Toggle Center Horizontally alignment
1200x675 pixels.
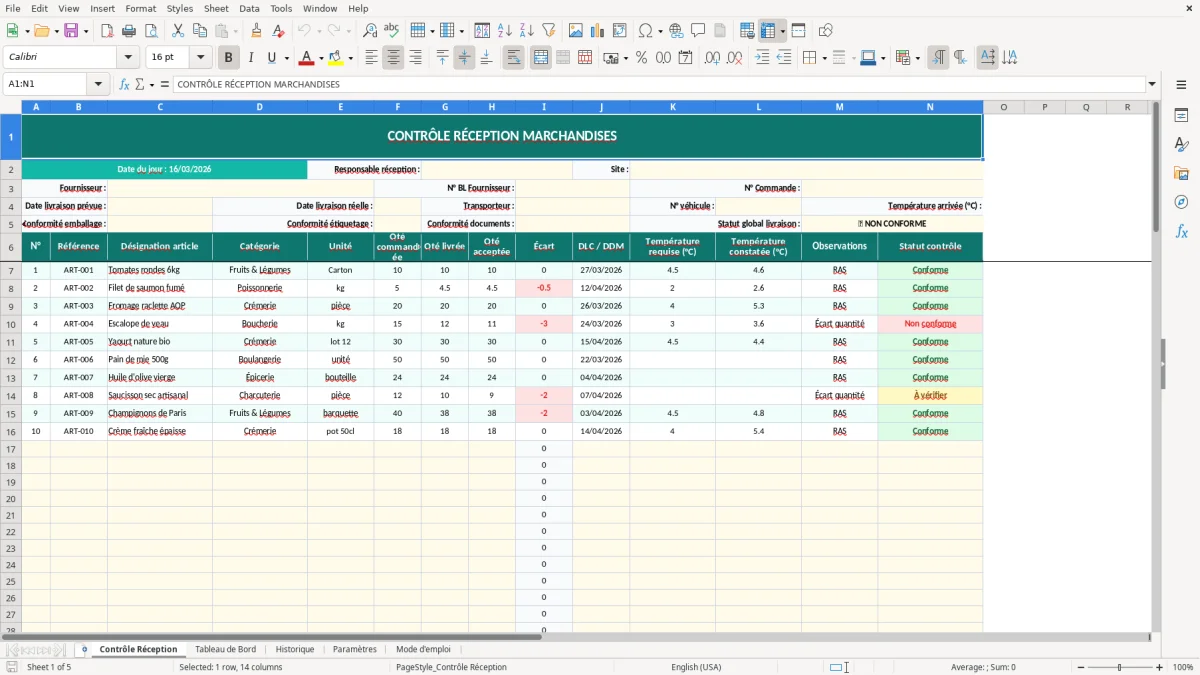[394, 58]
